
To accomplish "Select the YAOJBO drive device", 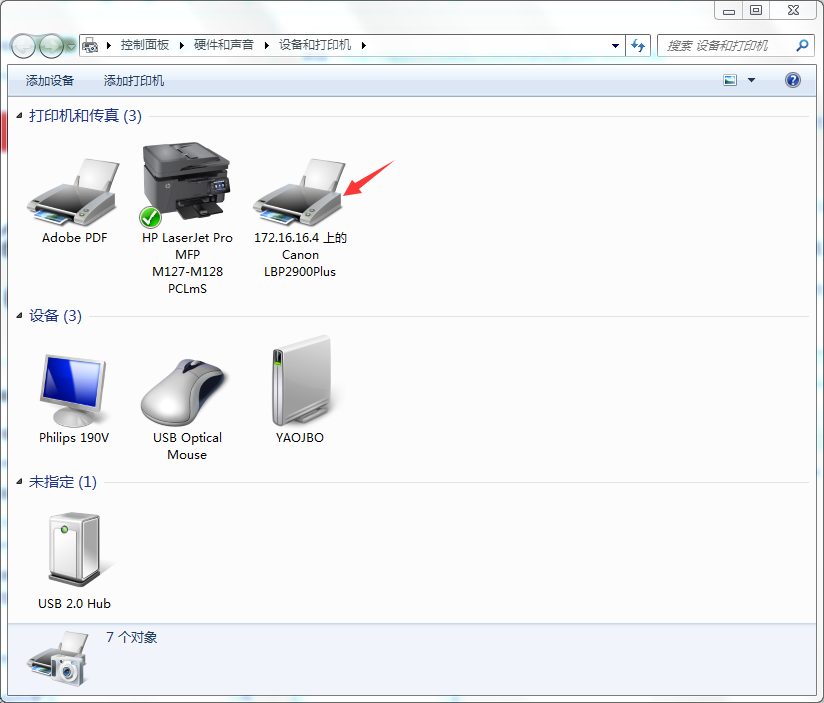I will 302,380.
